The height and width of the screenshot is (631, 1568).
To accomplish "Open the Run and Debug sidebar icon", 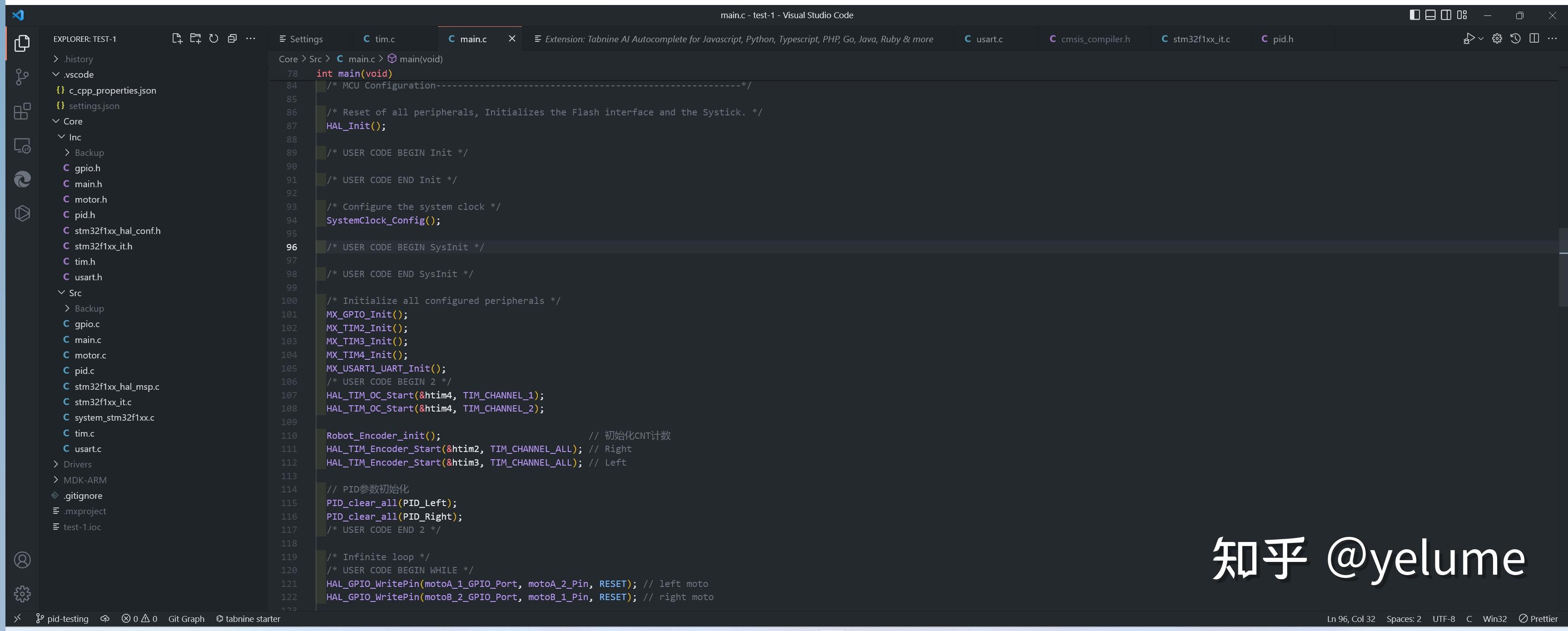I will point(22,146).
